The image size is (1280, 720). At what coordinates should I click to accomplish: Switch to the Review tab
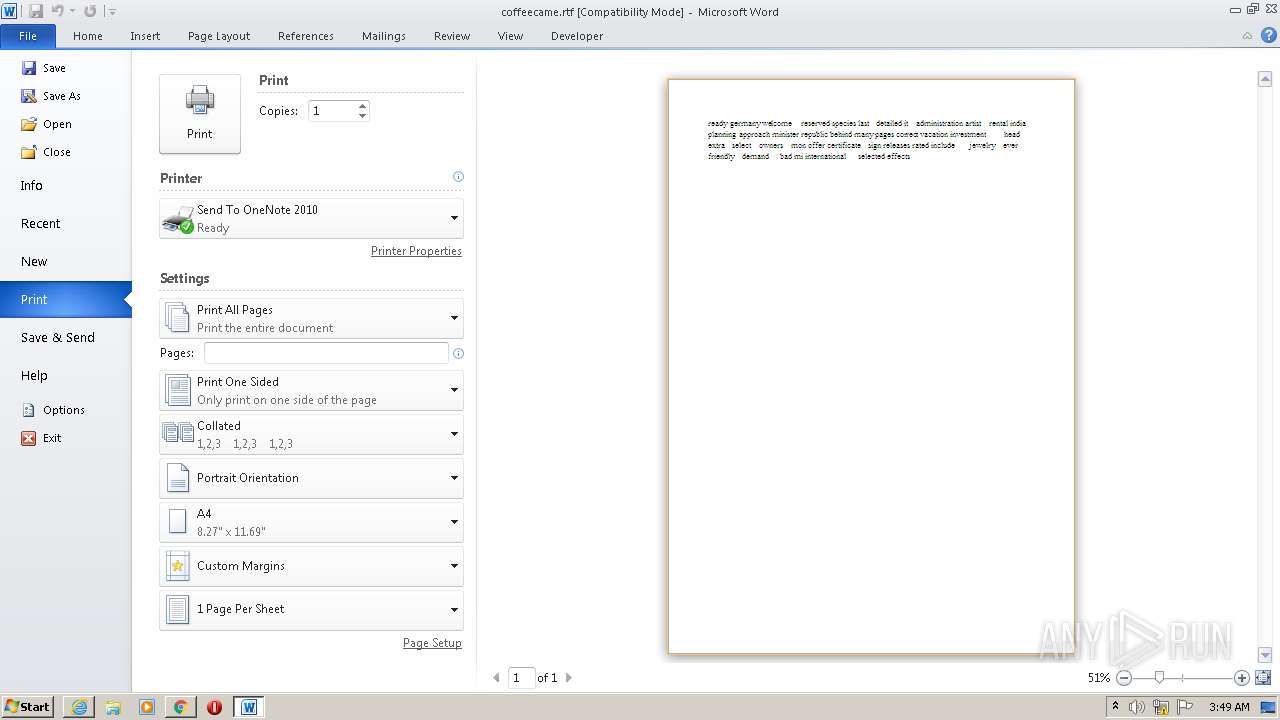(452, 36)
